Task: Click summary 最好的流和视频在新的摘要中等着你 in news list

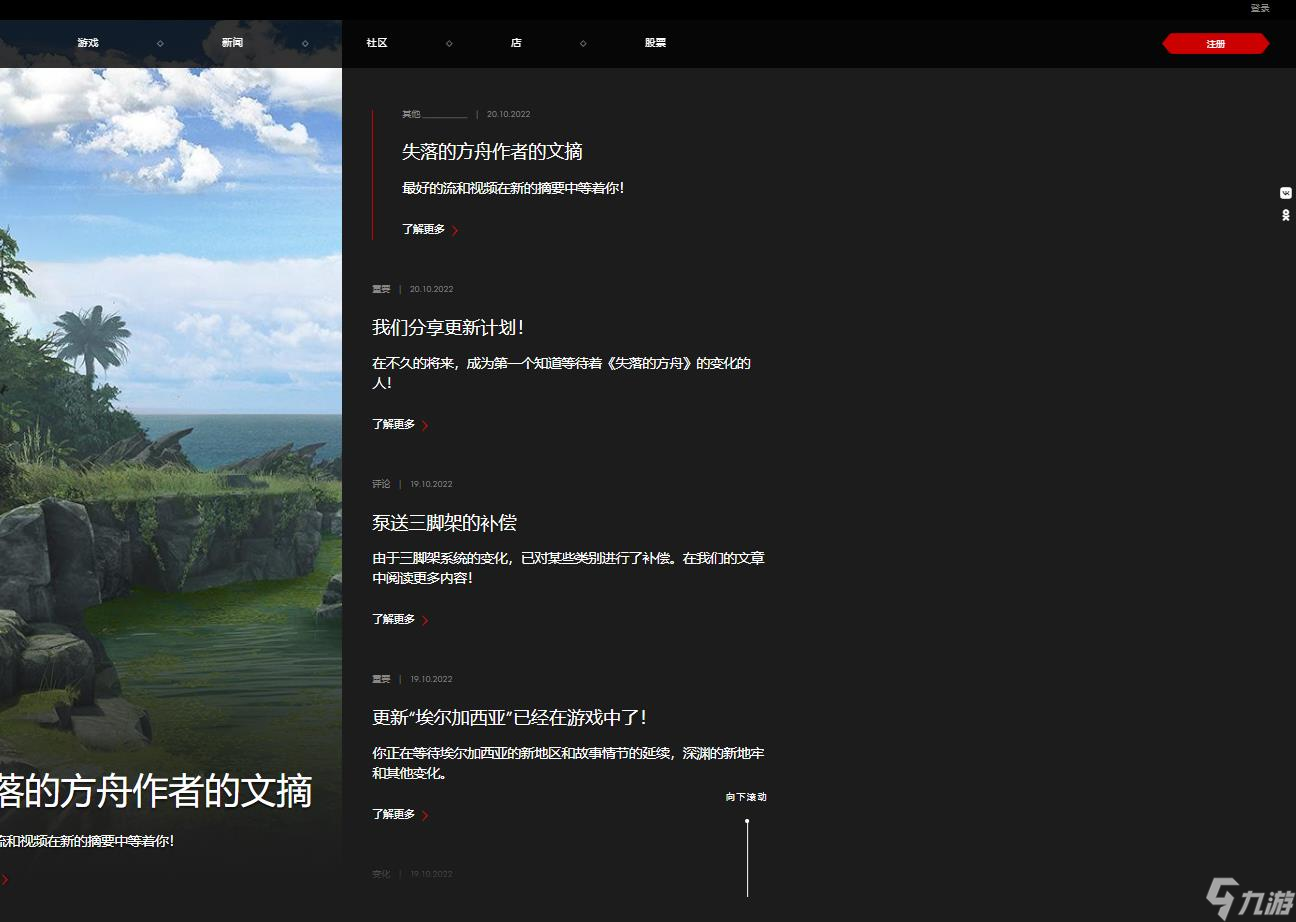Action: [513, 188]
